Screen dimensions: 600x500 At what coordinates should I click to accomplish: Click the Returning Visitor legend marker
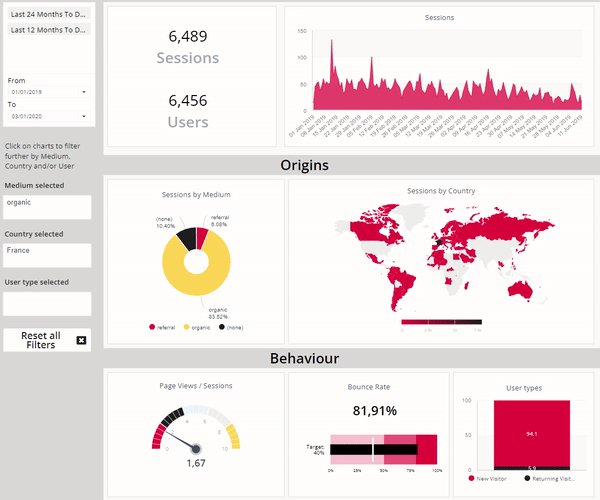[527, 478]
